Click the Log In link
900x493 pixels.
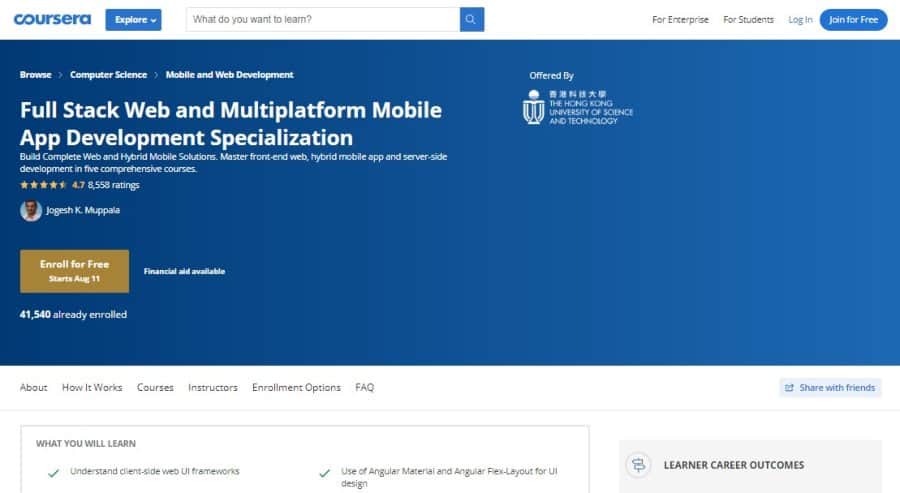800,20
